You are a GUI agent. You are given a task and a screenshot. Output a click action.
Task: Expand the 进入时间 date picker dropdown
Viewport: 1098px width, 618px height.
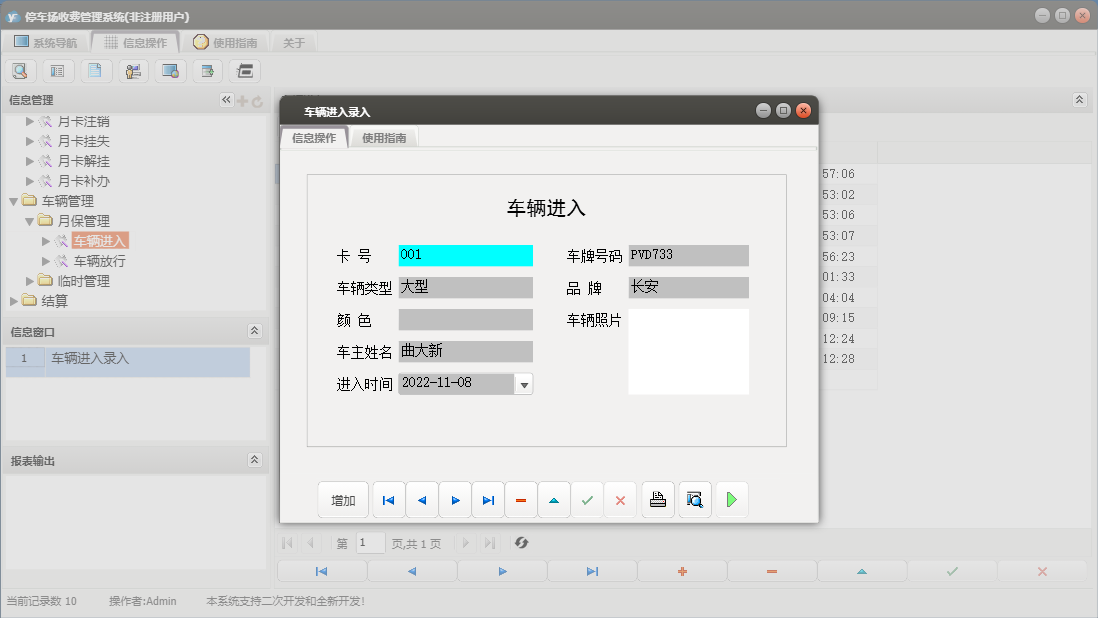(524, 383)
